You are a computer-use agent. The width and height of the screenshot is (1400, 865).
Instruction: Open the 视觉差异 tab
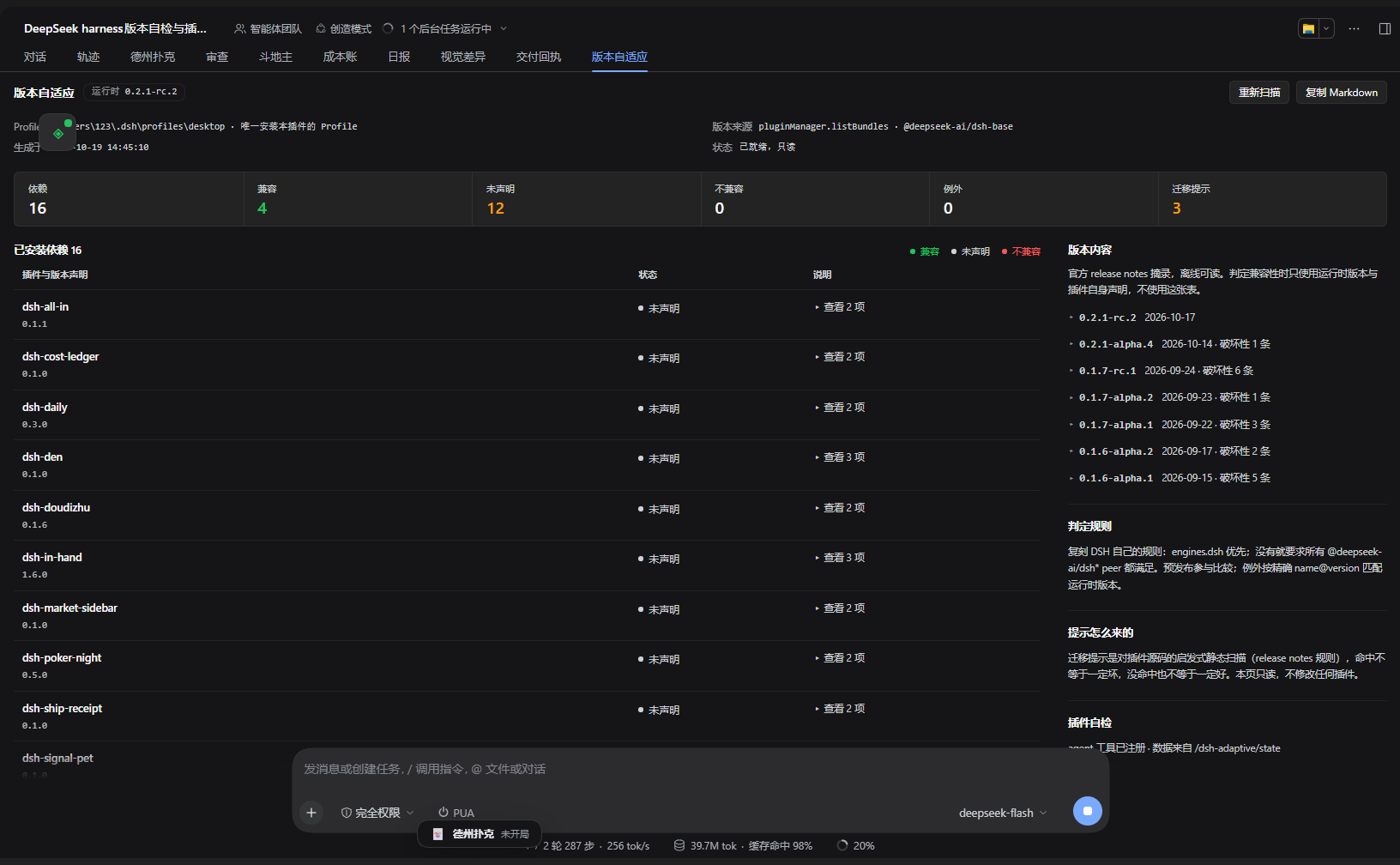463,57
